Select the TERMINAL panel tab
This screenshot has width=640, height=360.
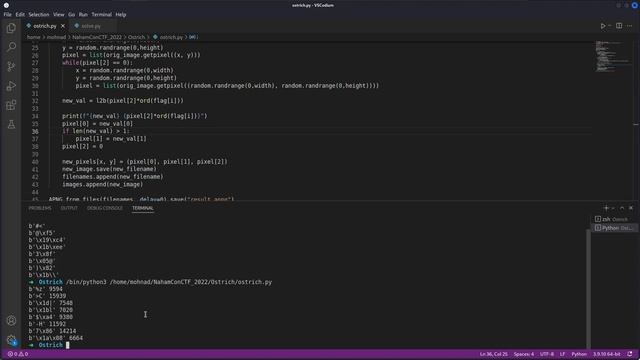[x=142, y=208]
